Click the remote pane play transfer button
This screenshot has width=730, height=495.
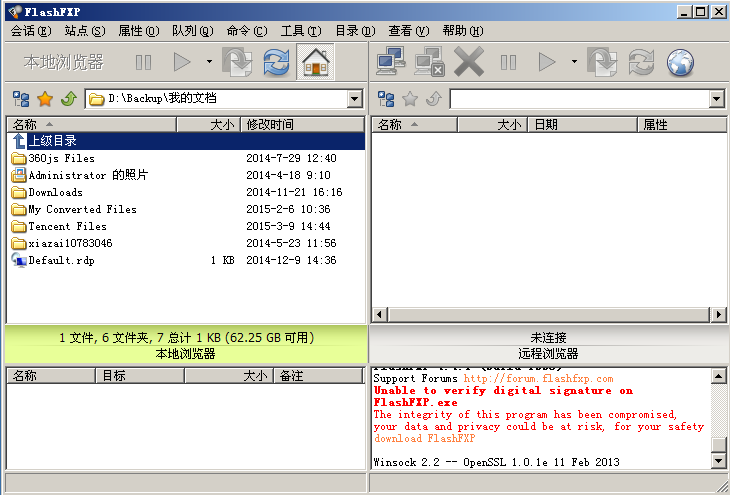pyautogui.click(x=547, y=62)
